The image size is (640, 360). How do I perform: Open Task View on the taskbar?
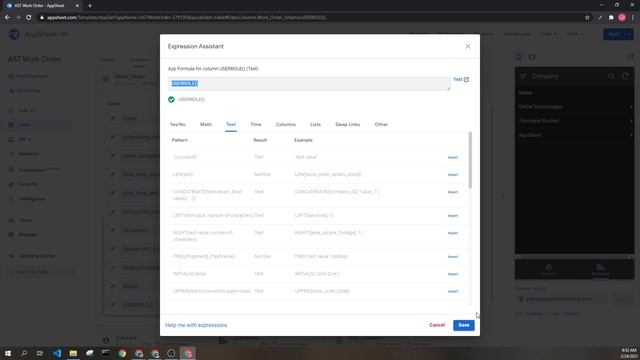[40, 353]
